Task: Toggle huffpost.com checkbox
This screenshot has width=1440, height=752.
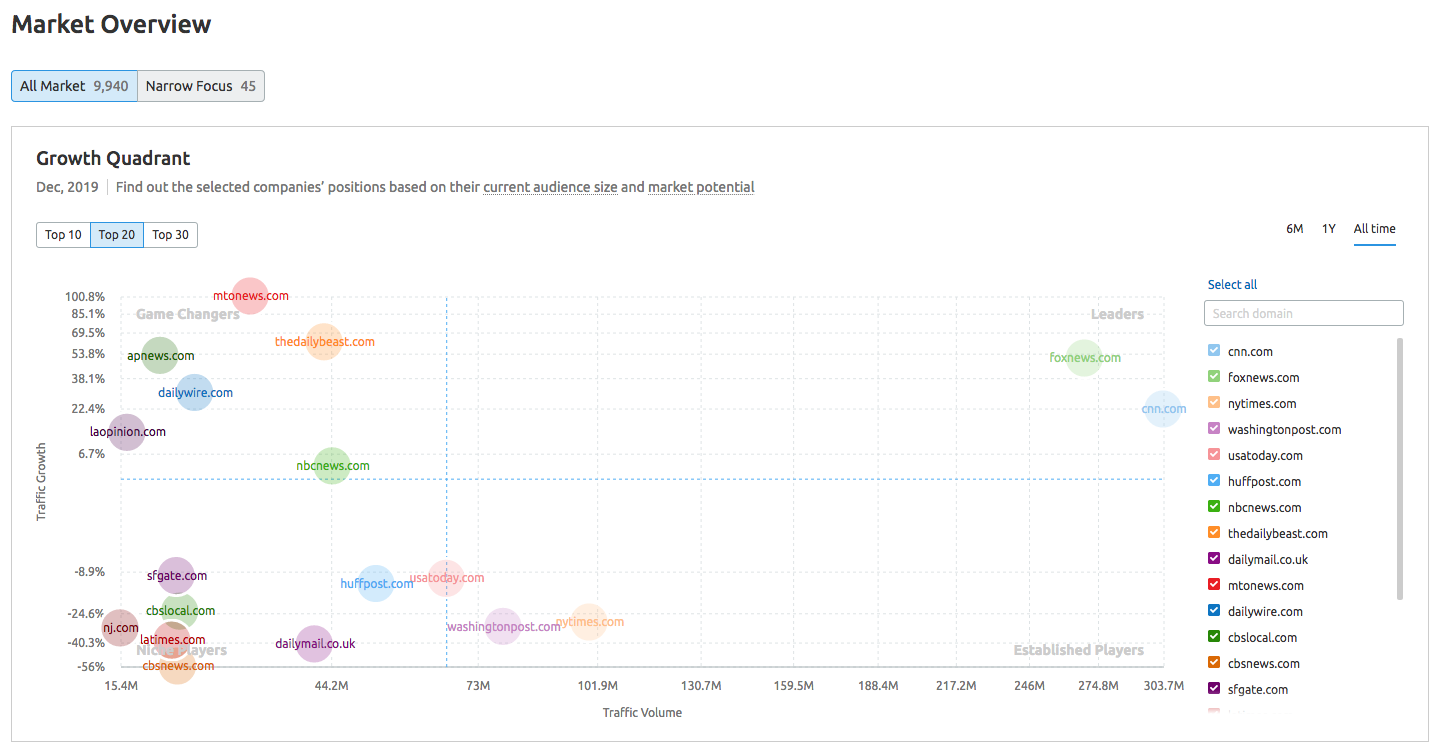Action: [x=1214, y=481]
